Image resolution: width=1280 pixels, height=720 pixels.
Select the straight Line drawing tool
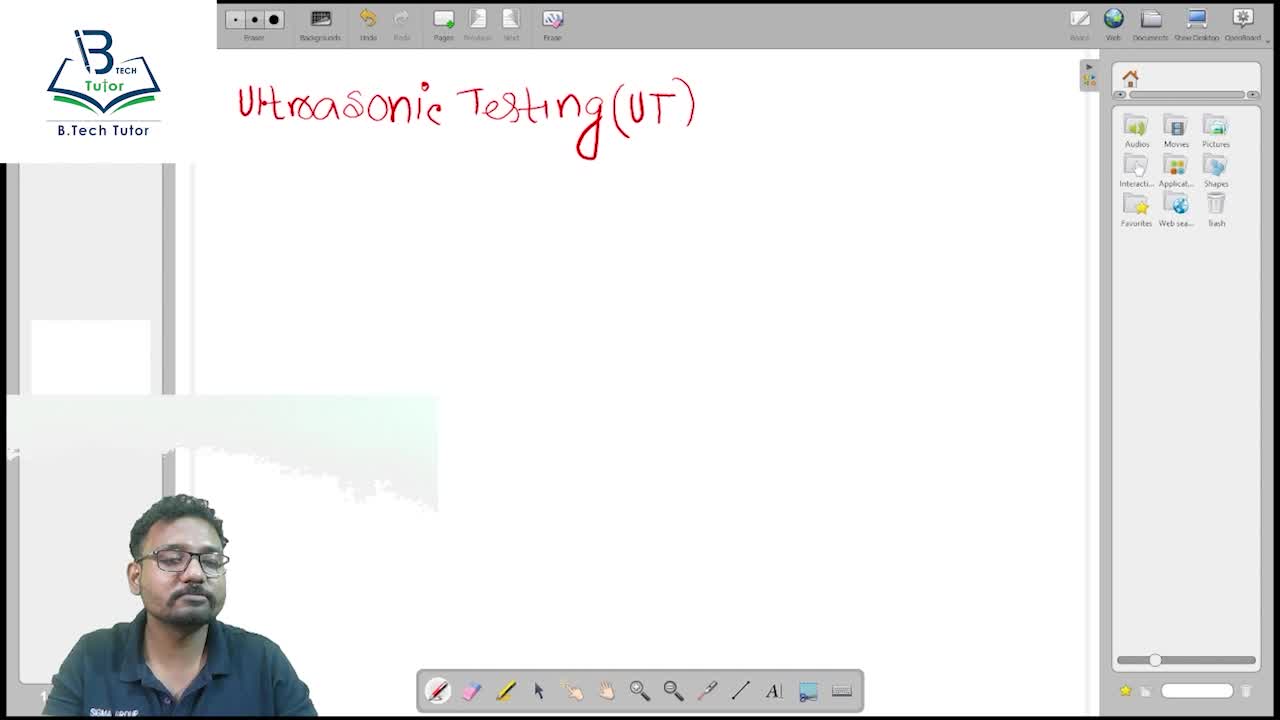pyautogui.click(x=740, y=691)
